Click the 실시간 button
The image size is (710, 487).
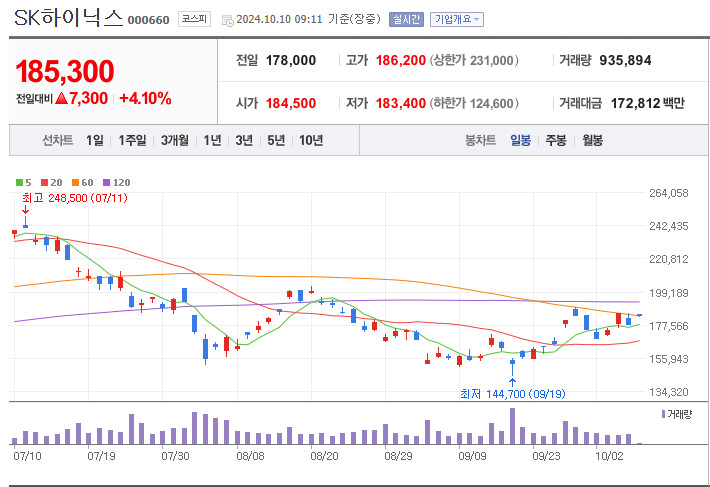point(406,19)
